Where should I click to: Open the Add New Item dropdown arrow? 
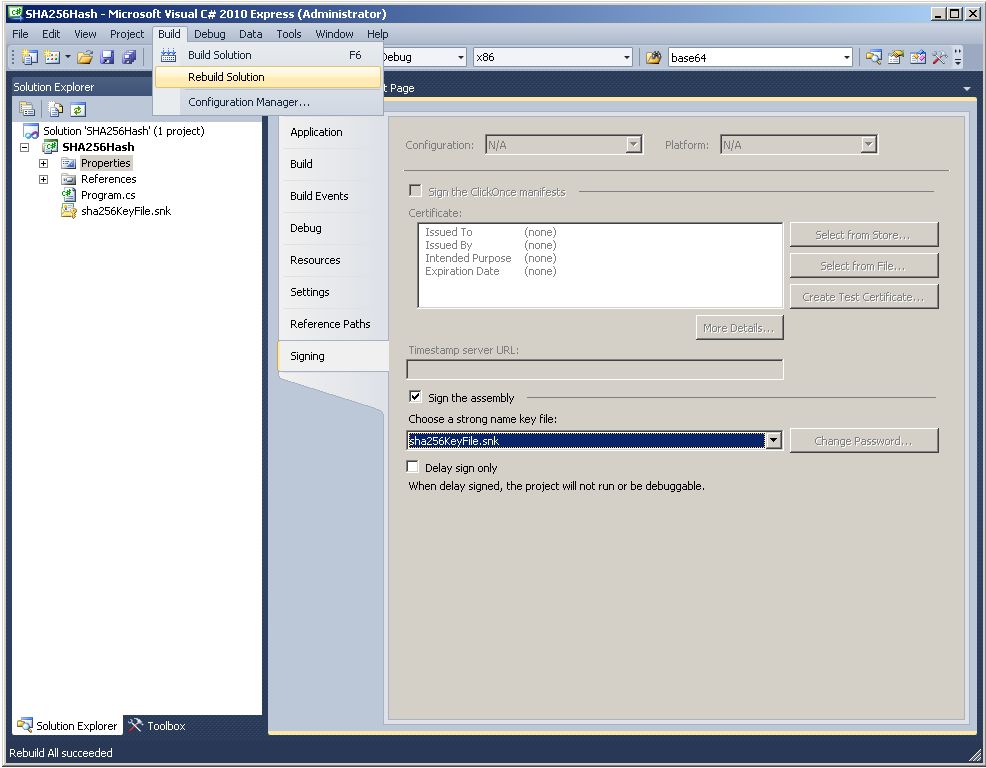67,57
